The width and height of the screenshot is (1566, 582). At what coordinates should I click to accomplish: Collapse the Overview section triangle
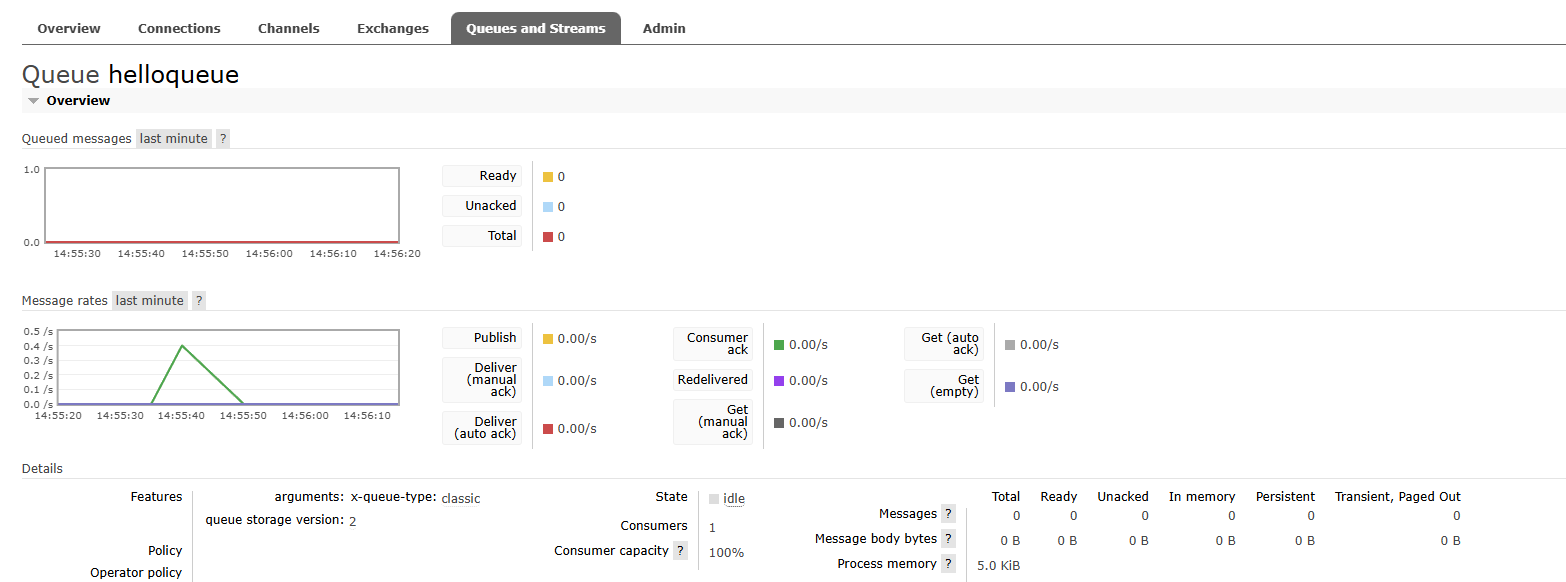pos(34,101)
